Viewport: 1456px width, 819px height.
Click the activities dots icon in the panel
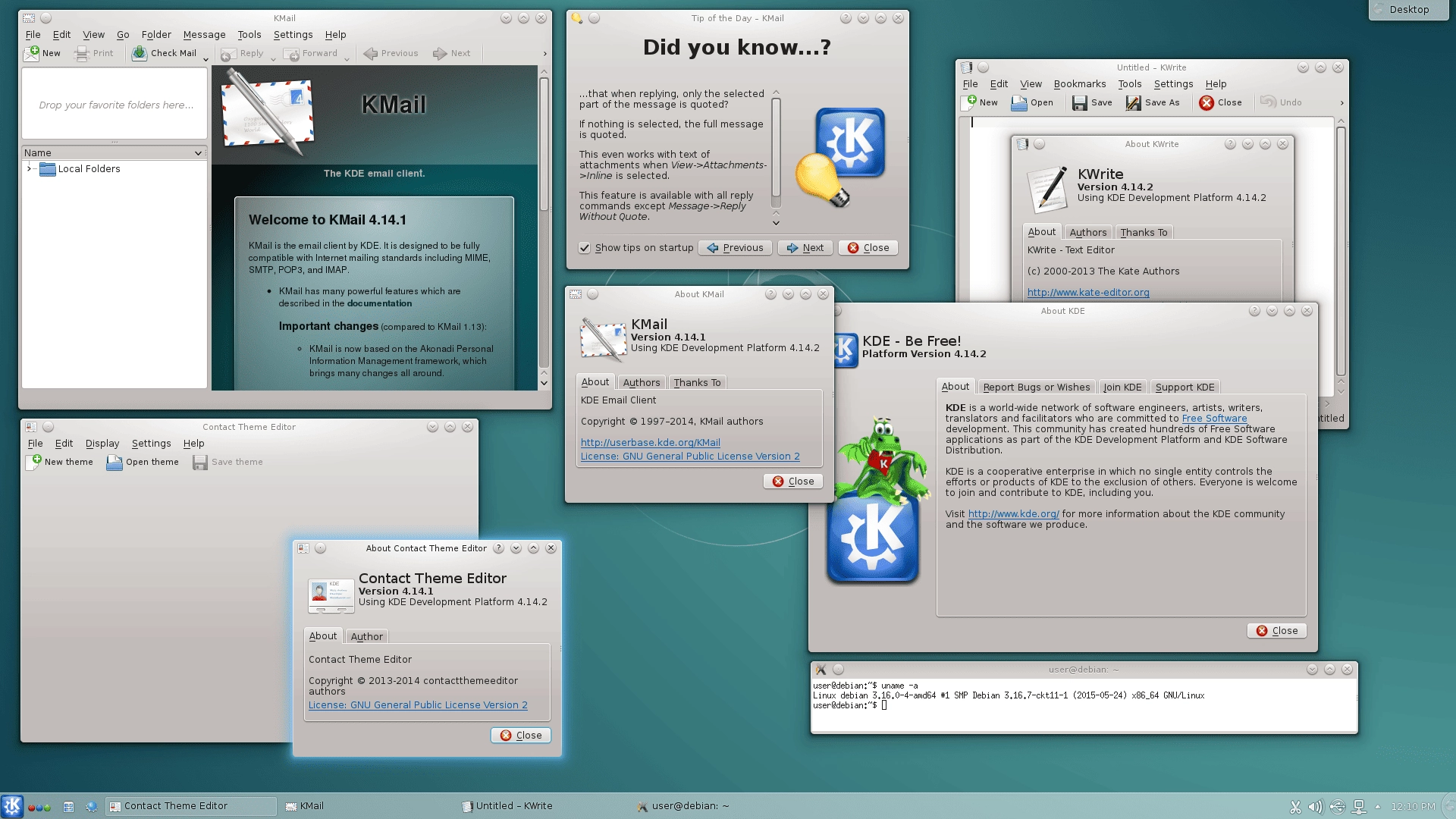tap(39, 807)
